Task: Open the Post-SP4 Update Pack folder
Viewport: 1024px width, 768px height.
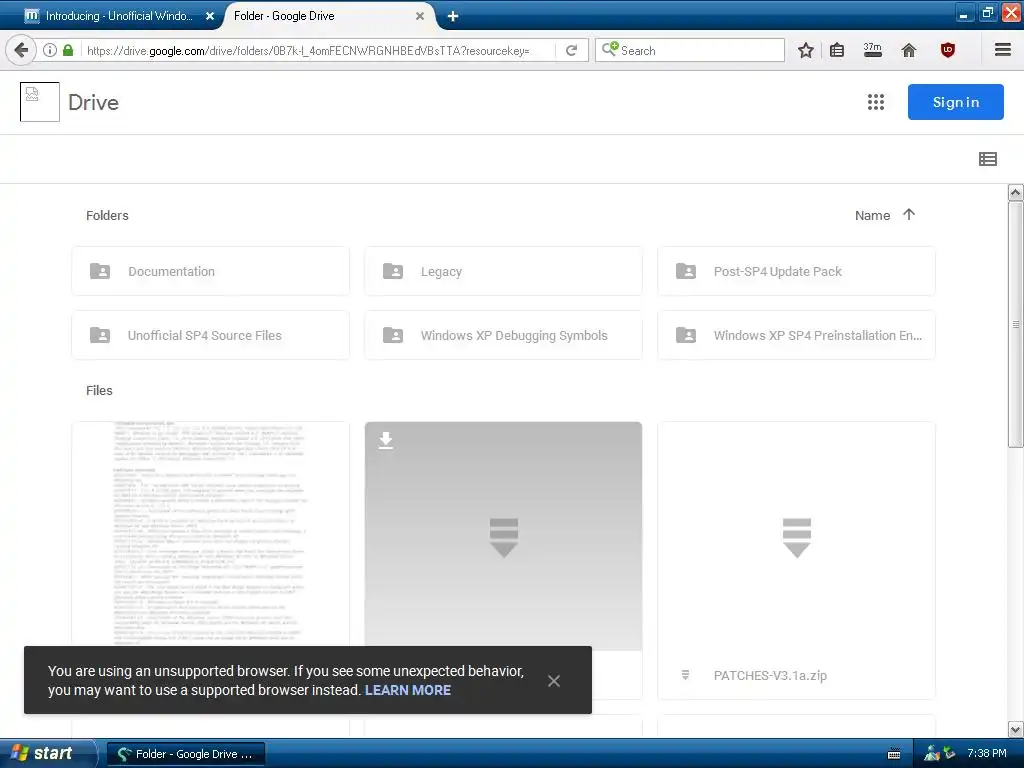Action: [796, 271]
